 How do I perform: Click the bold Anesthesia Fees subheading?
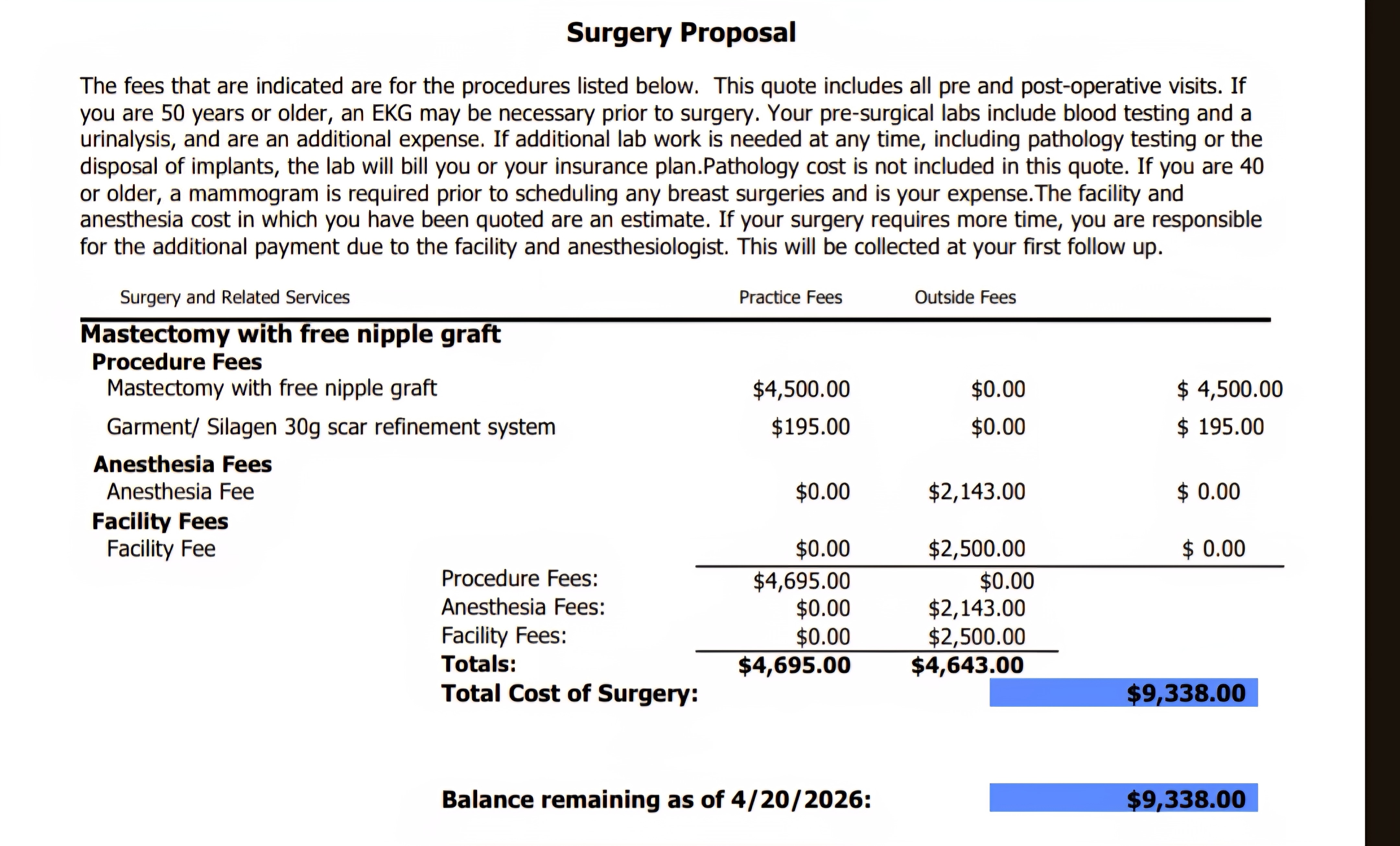pyautogui.click(x=182, y=464)
